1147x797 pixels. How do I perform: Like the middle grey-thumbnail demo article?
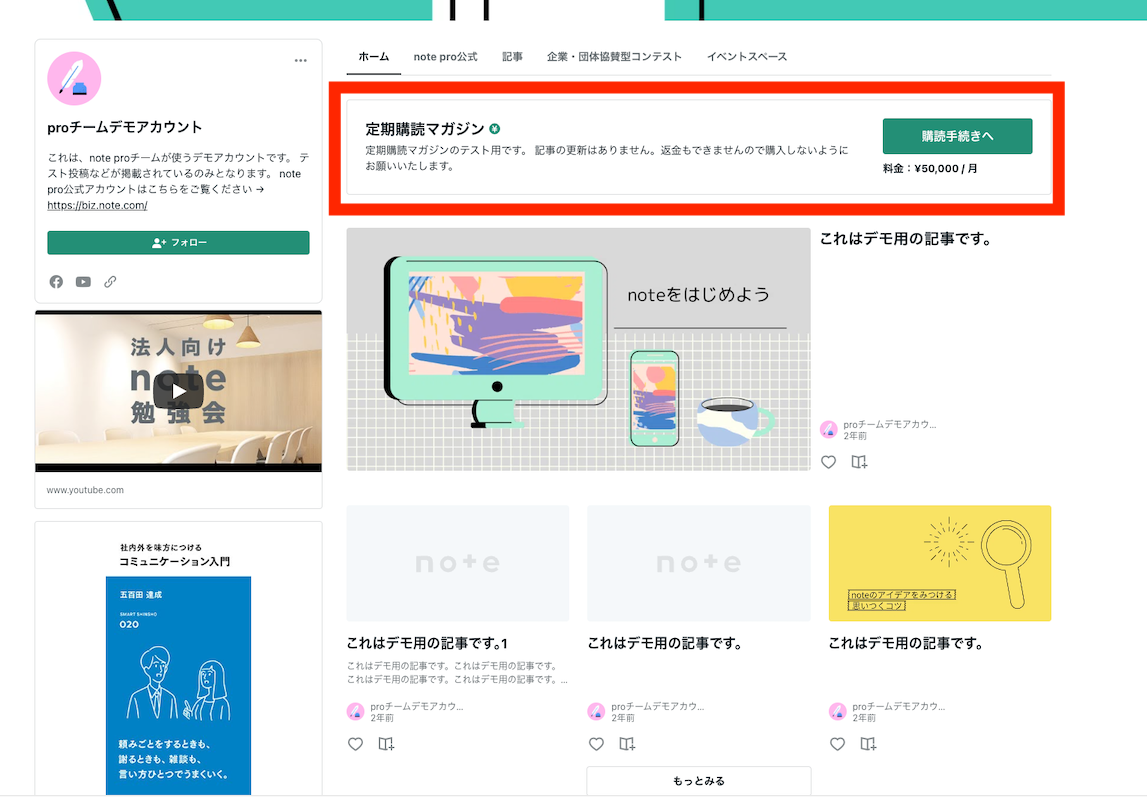tap(596, 744)
